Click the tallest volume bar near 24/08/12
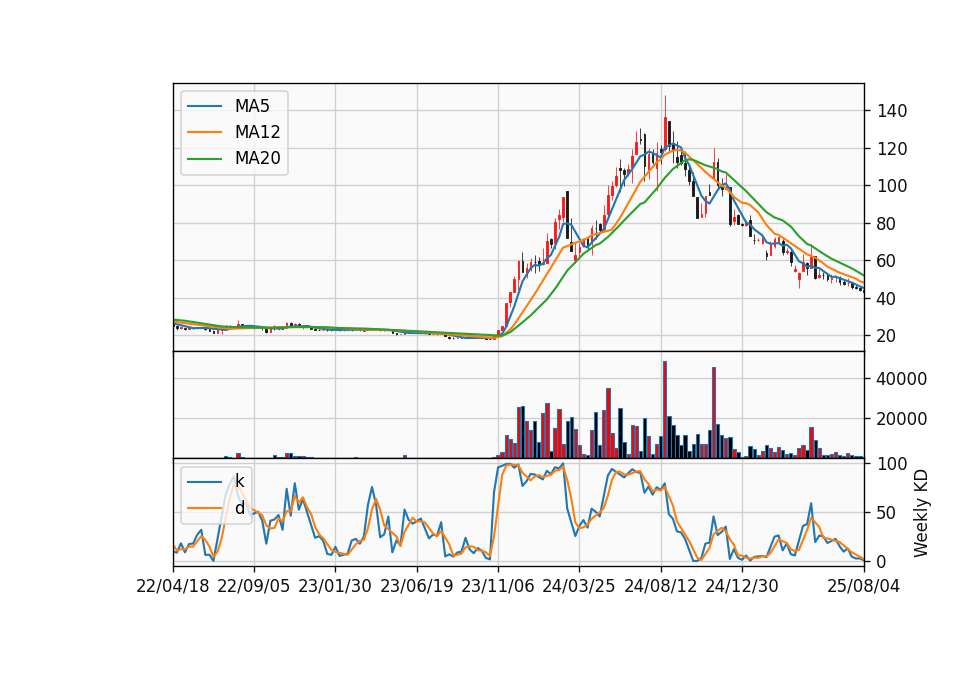This screenshot has height=690, width=960. pyautogui.click(x=665, y=410)
